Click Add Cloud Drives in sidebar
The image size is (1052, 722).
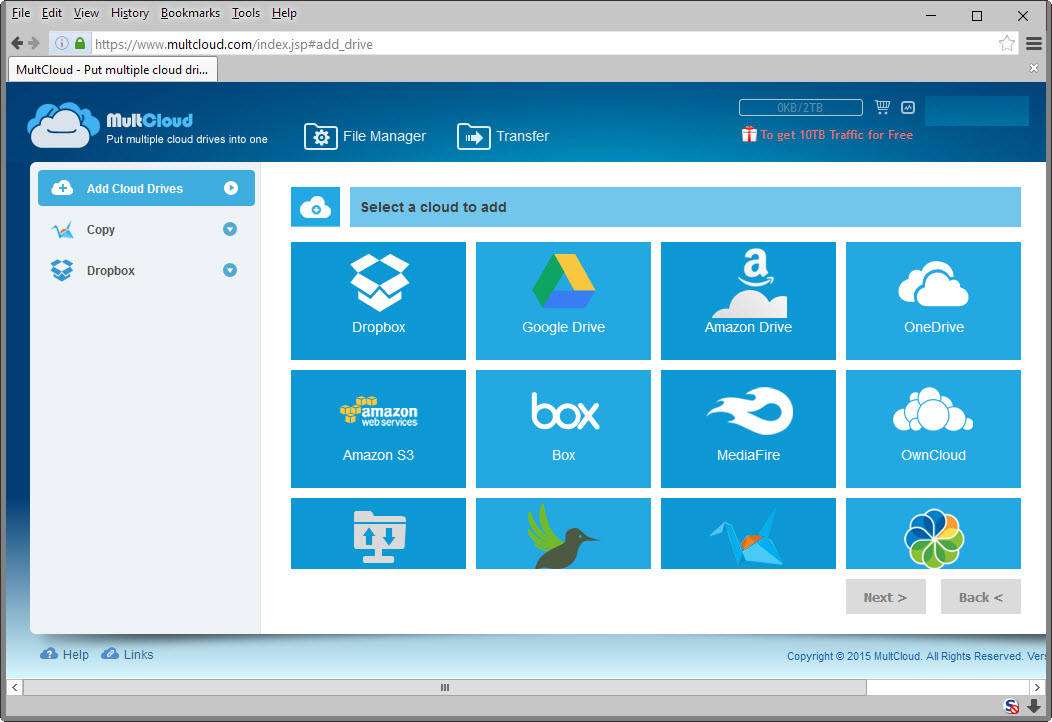click(146, 188)
